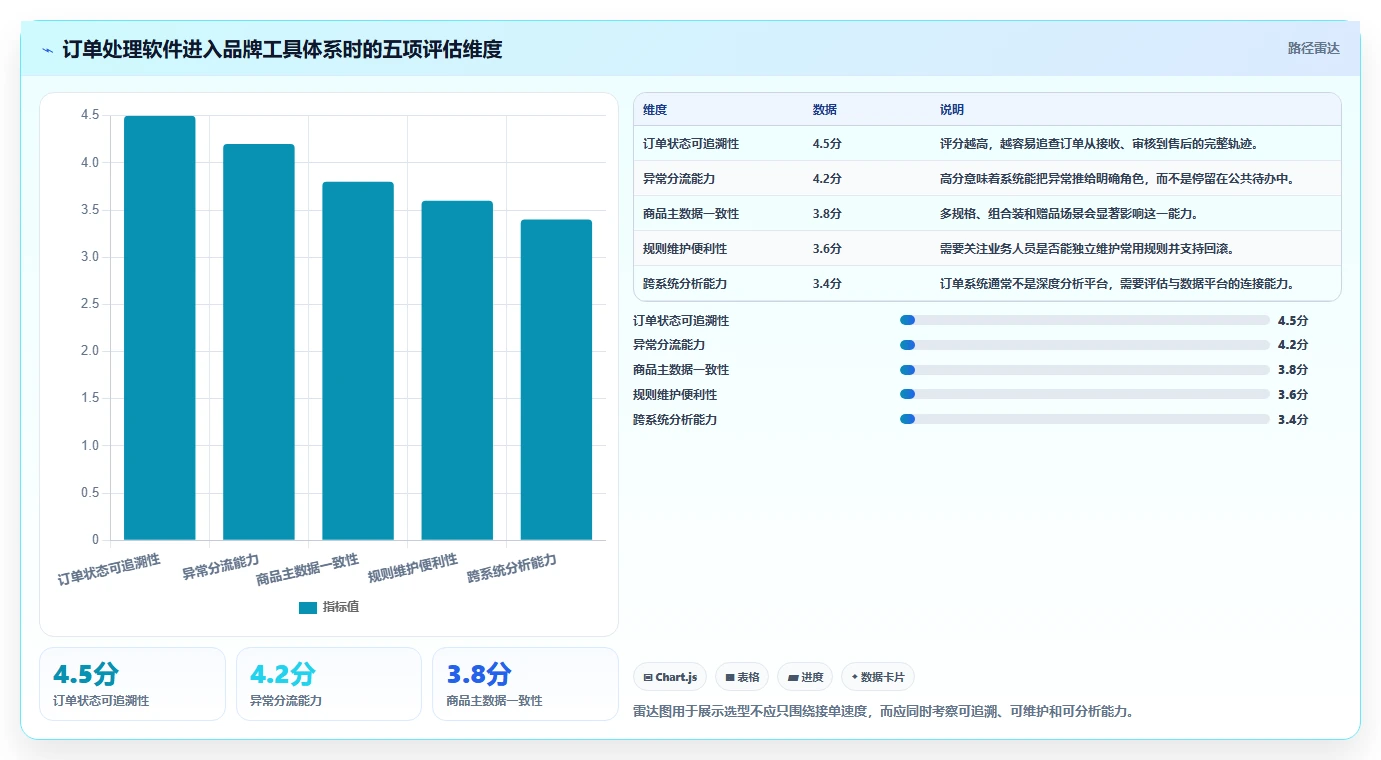Click x-axis label 订单状态可追溯性
The width and height of the screenshot is (1381, 760).
109,569
